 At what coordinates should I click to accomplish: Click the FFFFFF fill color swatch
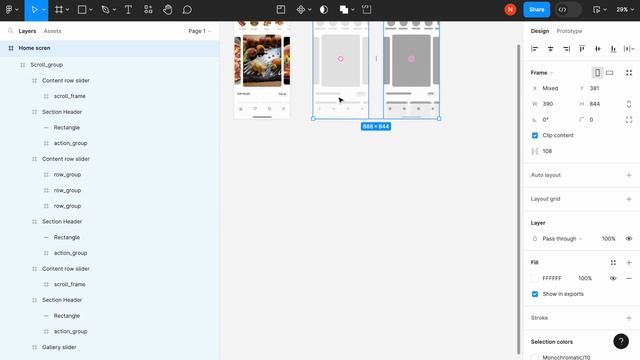coord(535,278)
